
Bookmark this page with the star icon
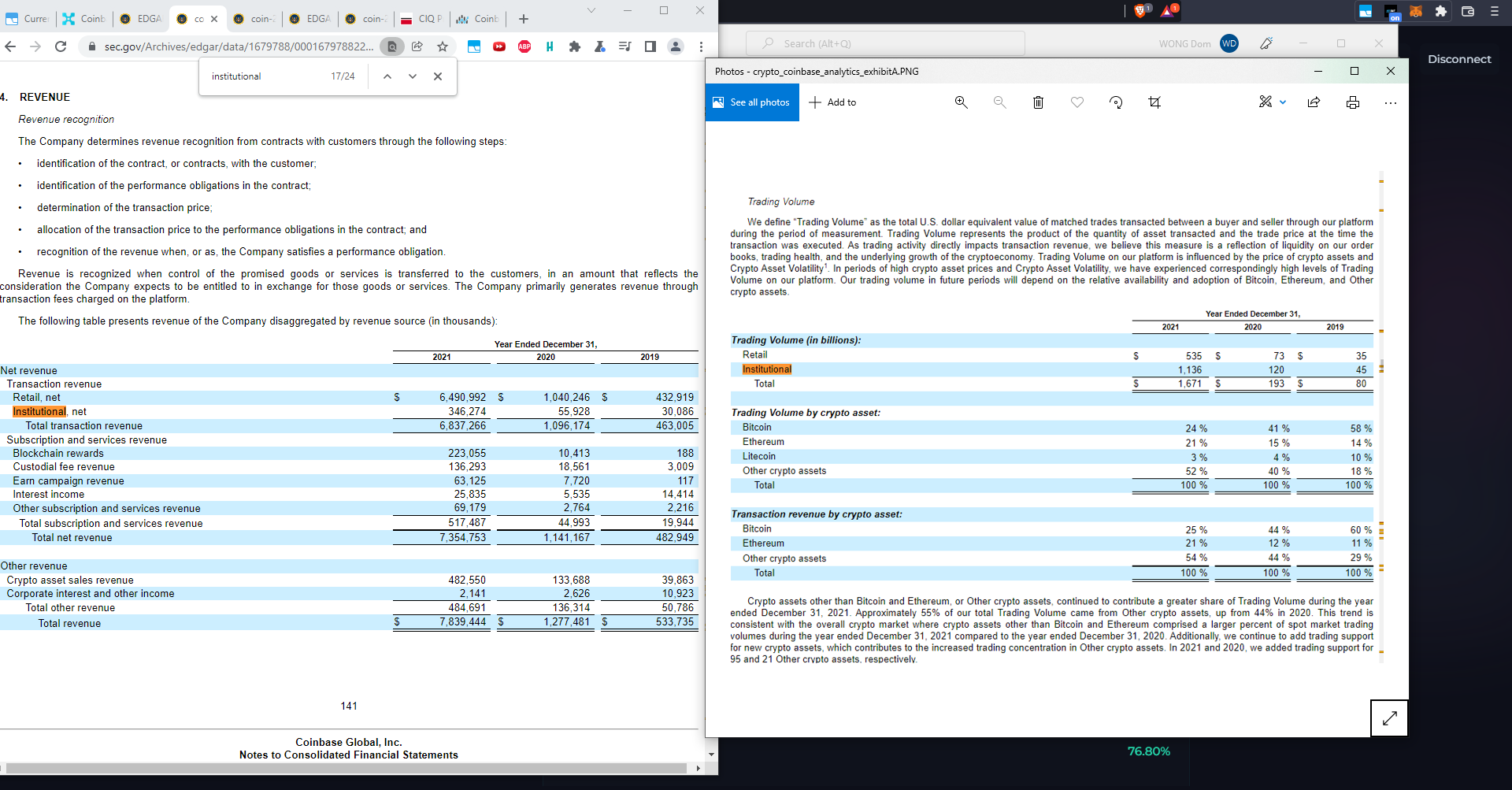[x=443, y=46]
